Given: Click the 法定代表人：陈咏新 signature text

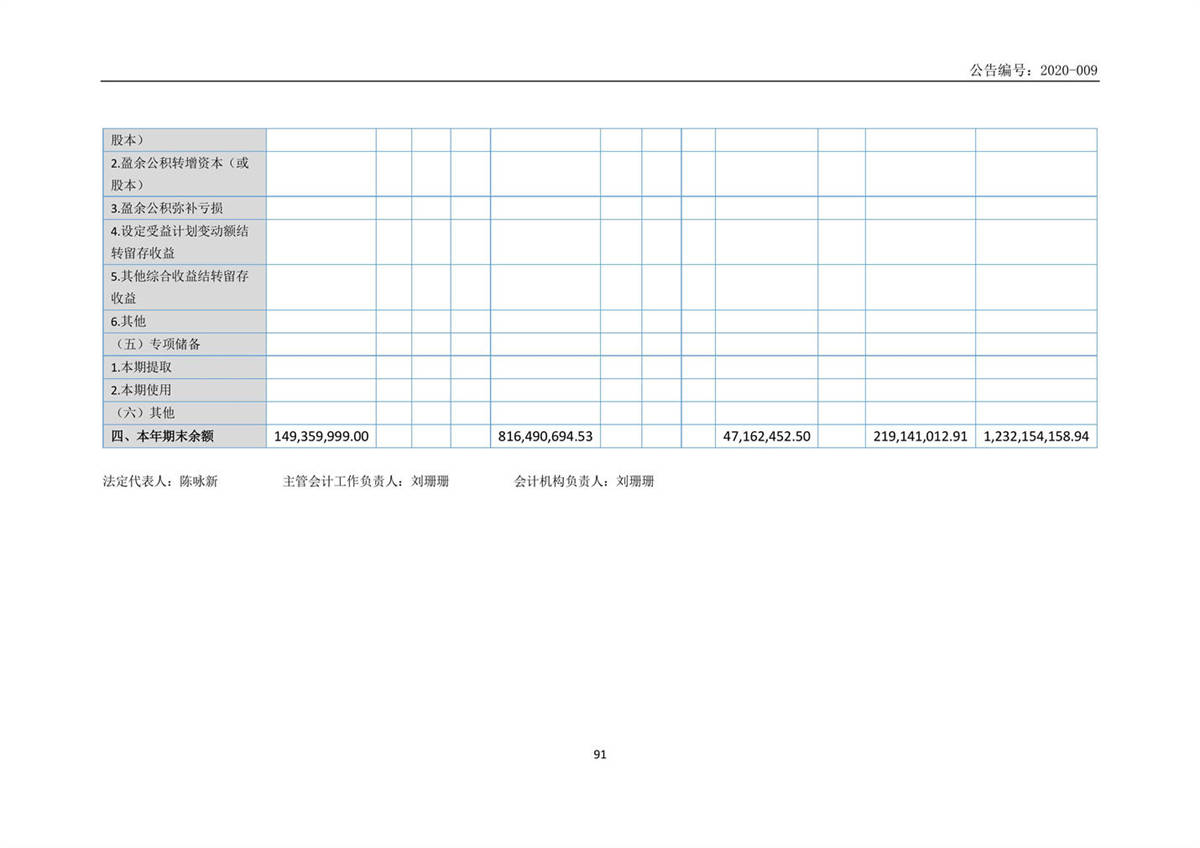Looking at the screenshot, I should 160,481.
